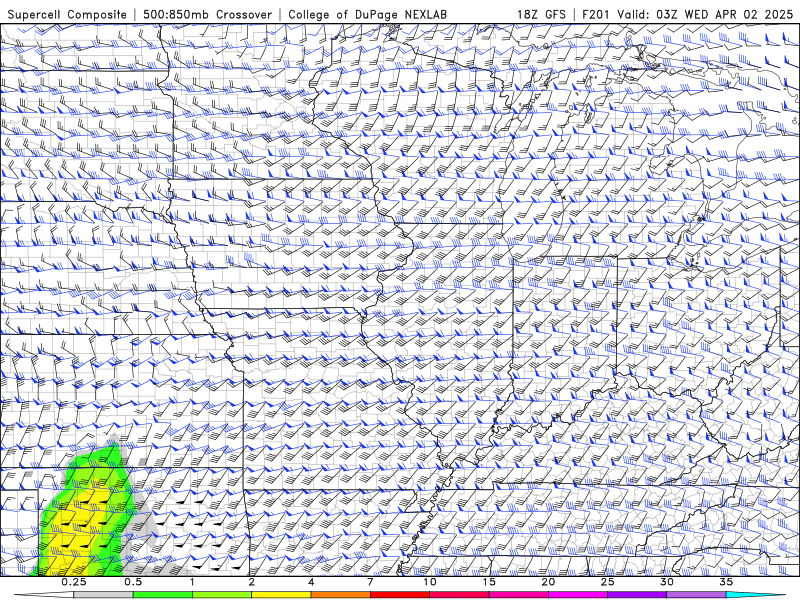Image resolution: width=800 pixels, height=600 pixels.
Task: Select the bright green color bar segment
Action: pos(163,595)
